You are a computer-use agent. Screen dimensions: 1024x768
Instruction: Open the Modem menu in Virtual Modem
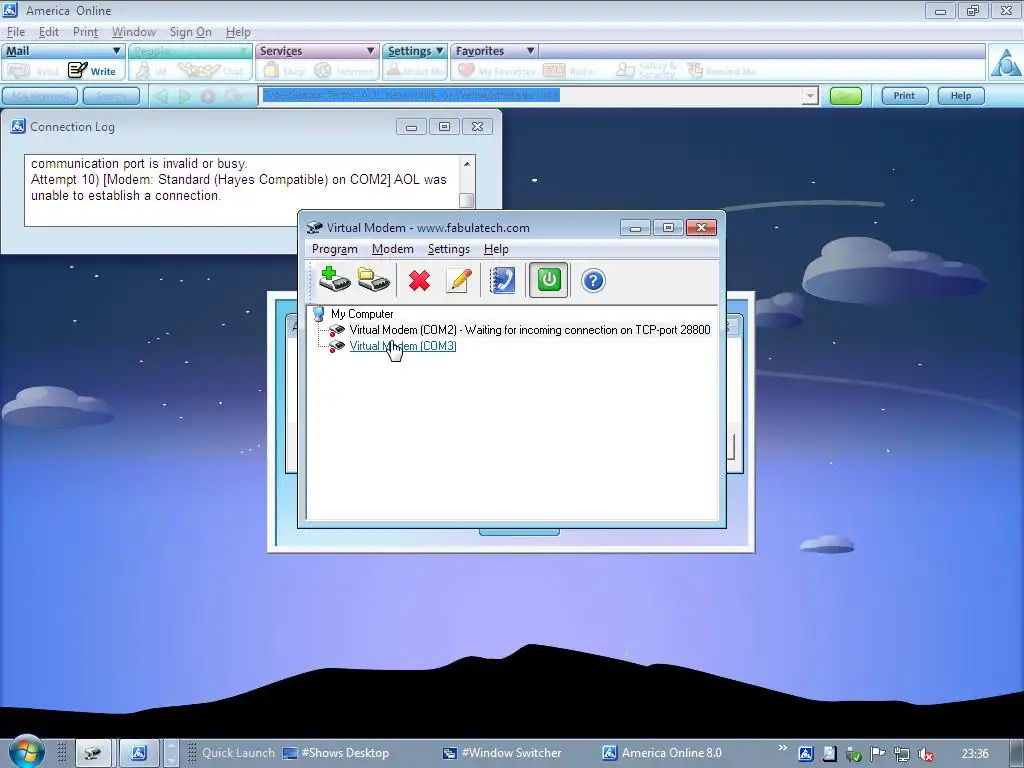[x=392, y=249]
